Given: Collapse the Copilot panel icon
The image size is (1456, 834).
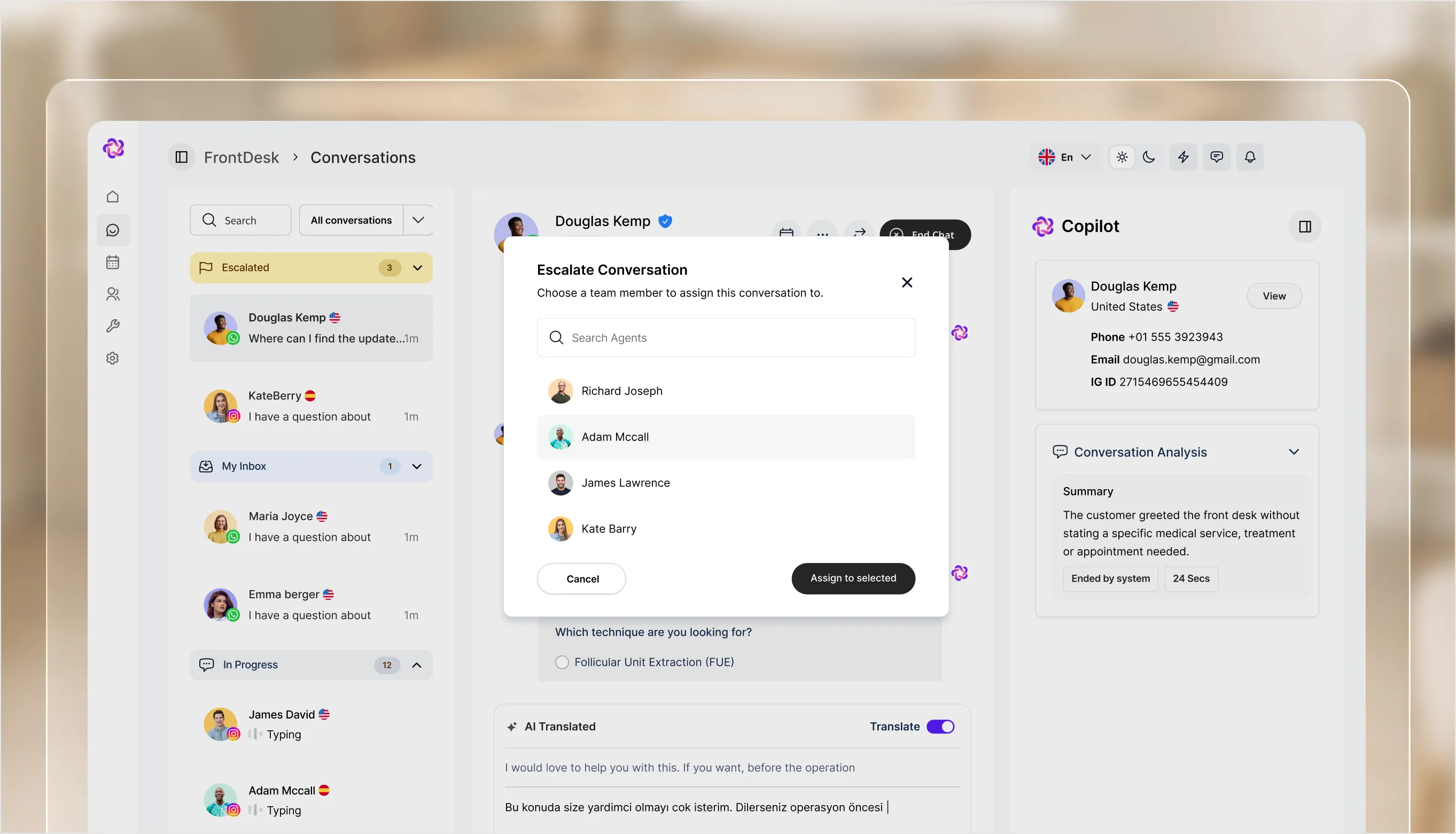Looking at the screenshot, I should (1305, 227).
